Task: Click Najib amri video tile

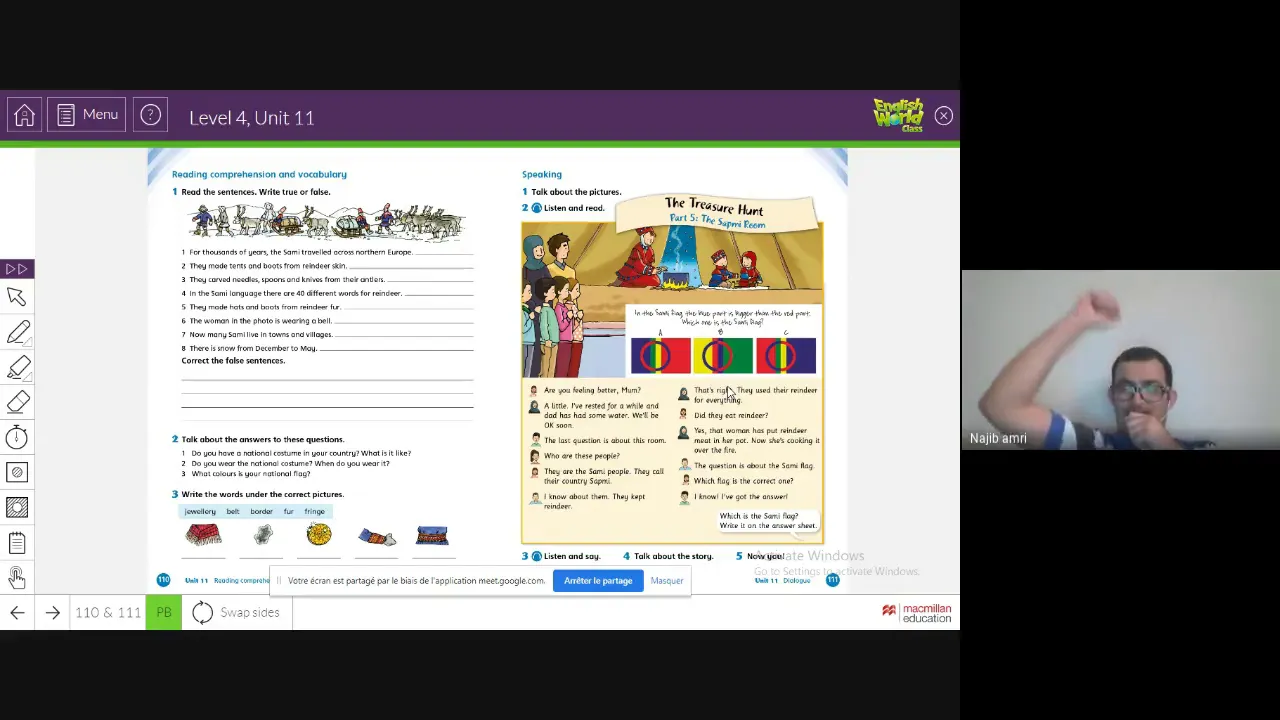Action: (x=1120, y=360)
